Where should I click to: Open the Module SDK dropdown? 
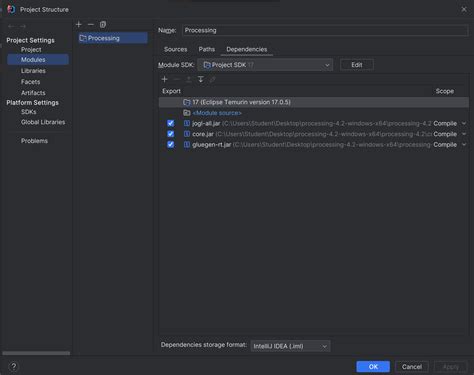(265, 65)
